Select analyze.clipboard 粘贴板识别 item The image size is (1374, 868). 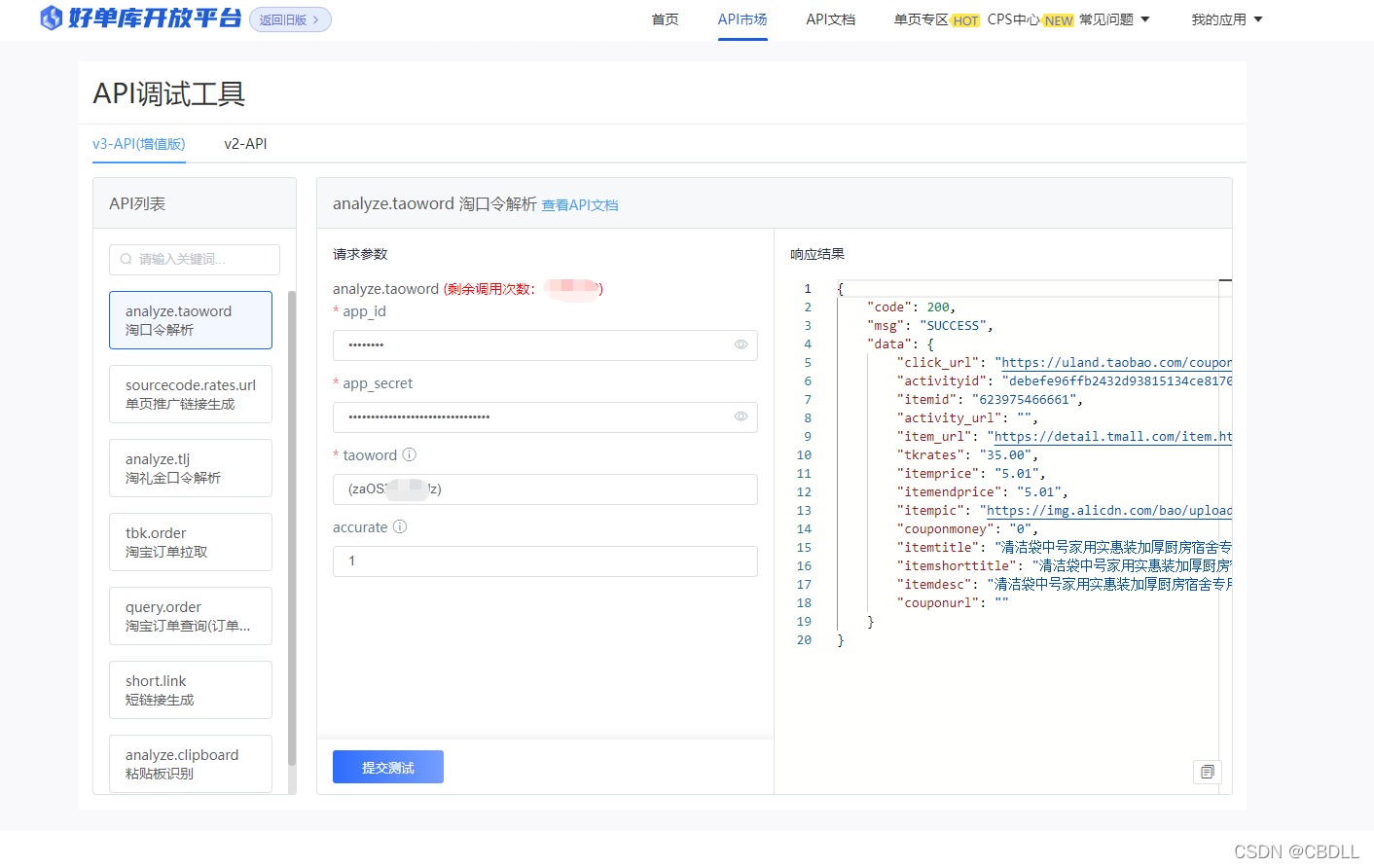click(x=191, y=764)
